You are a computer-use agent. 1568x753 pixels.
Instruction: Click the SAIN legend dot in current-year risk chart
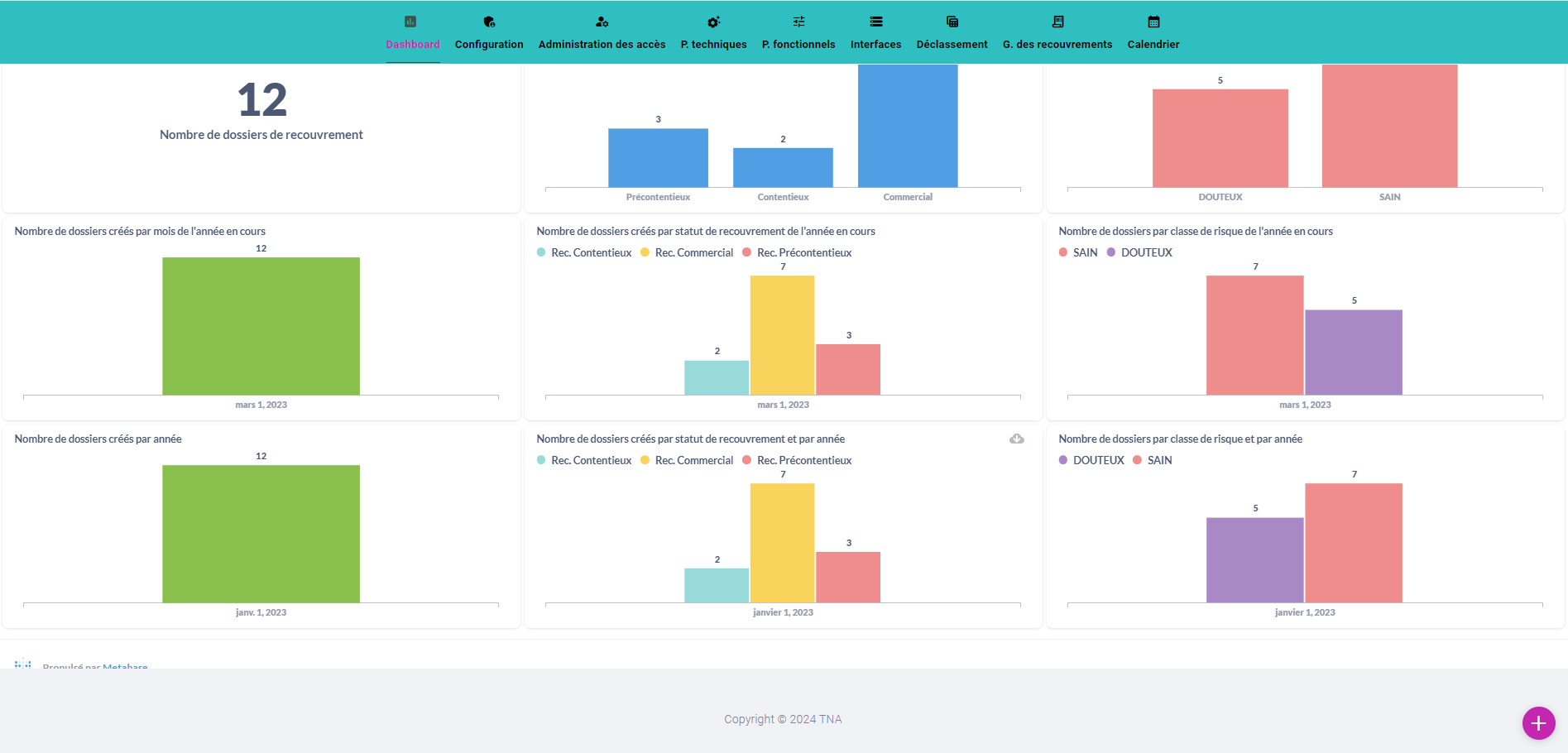click(x=1063, y=252)
